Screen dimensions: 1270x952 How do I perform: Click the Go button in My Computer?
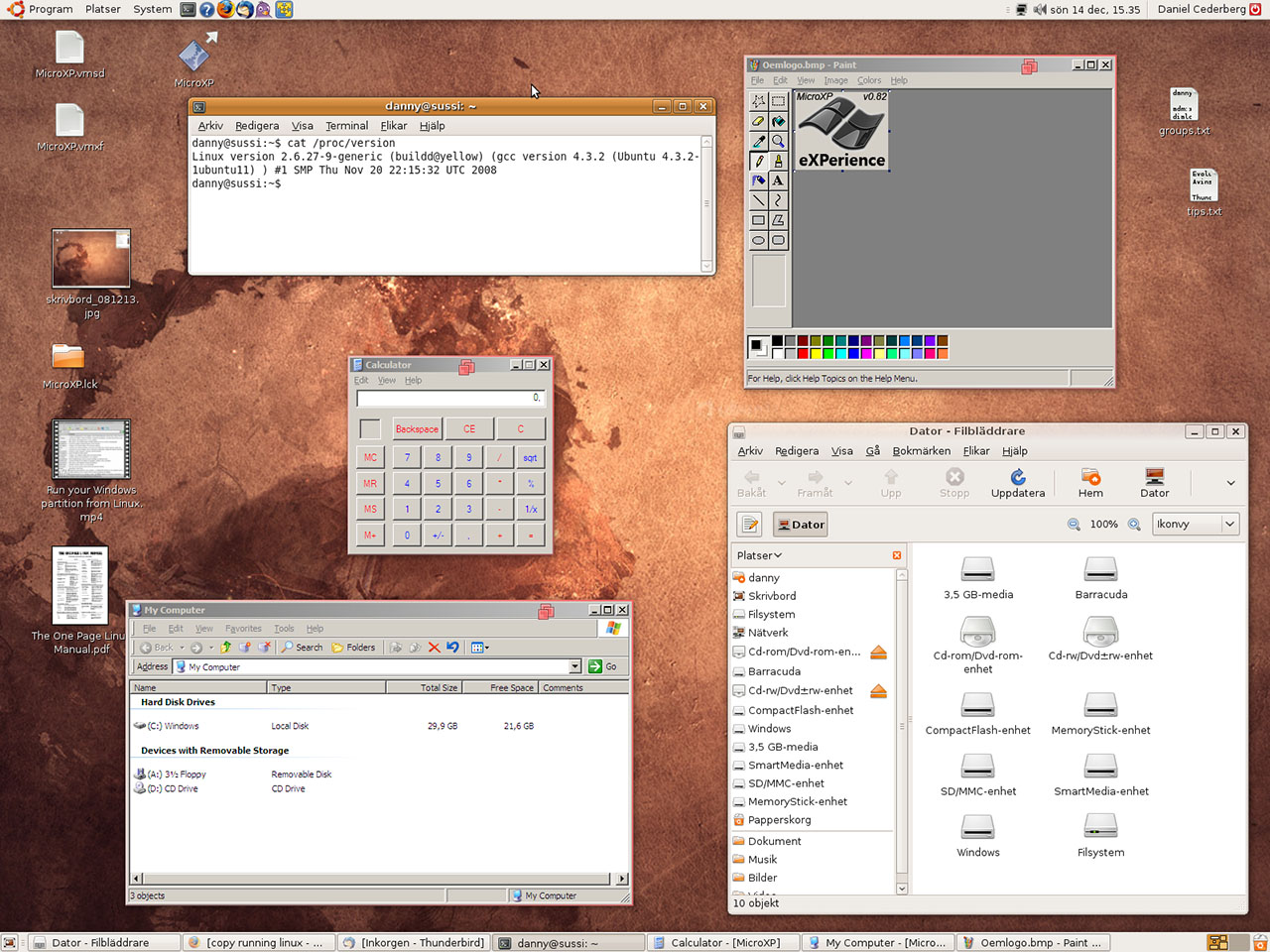click(x=603, y=666)
